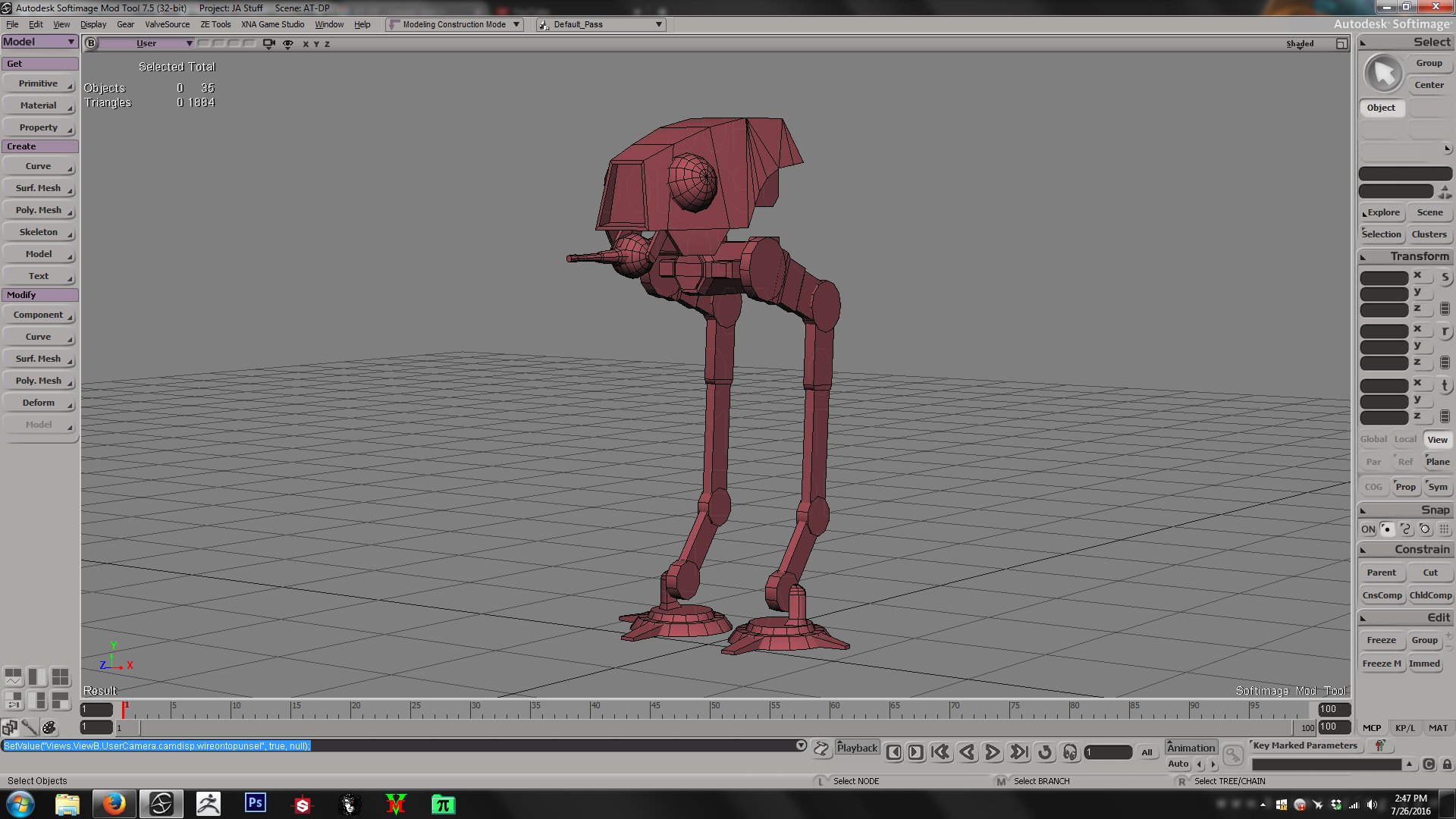Enable grid snapping in Snap panel
This screenshot has width=1456, height=819.
click(1444, 529)
